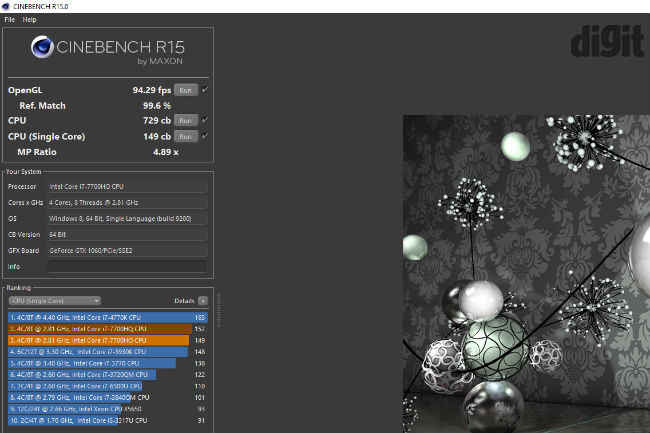
Task: Select ranking row 8 Core i7-3840QM
Action: coord(108,397)
